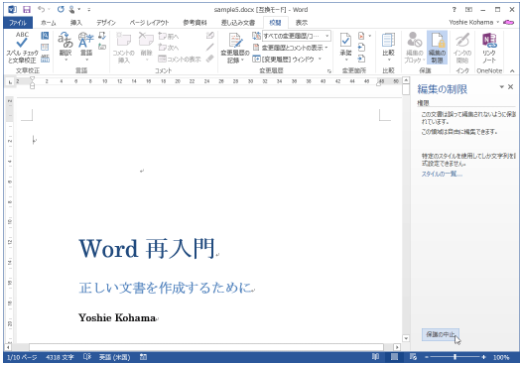The width and height of the screenshot is (520, 365).
Task: Click the Compare (比較) documents icon
Action: click(388, 47)
